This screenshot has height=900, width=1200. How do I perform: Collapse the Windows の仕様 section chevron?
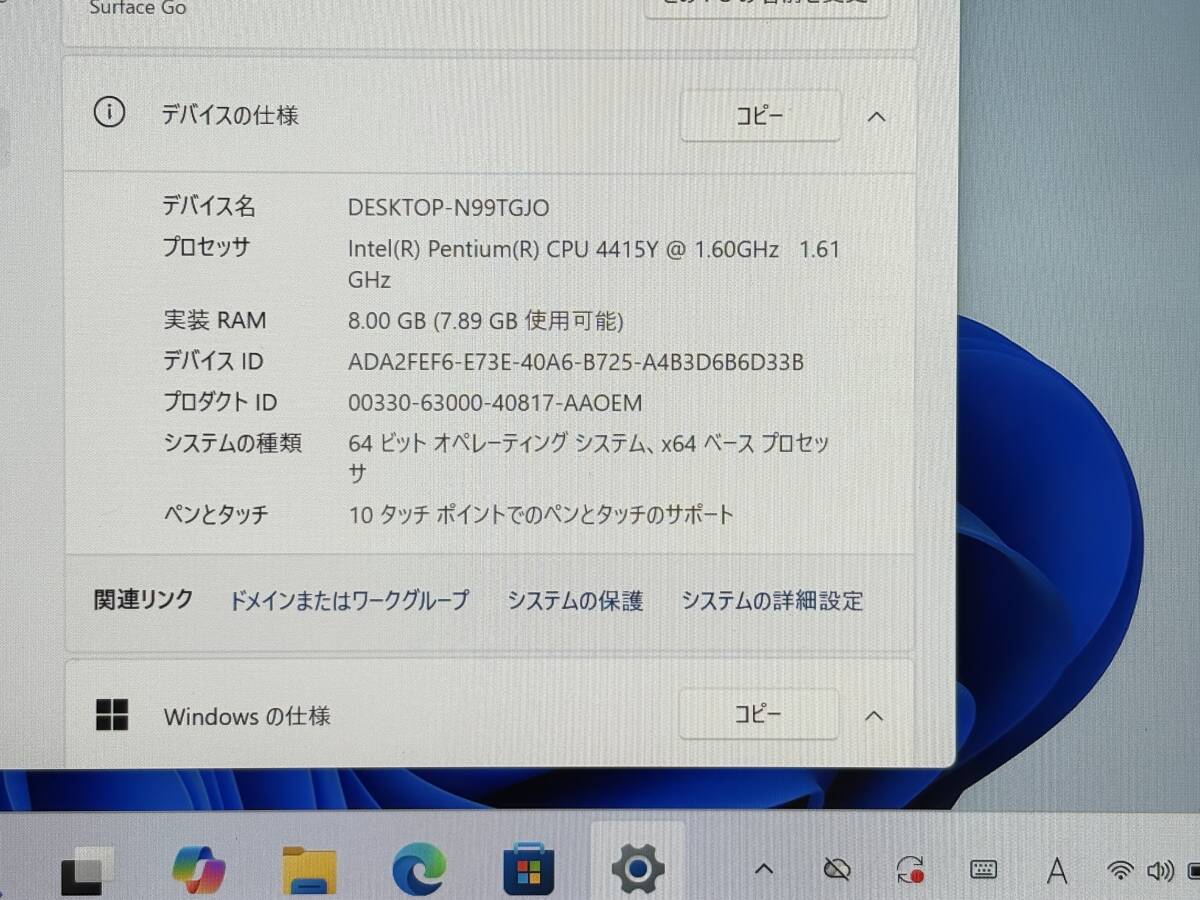point(874,715)
